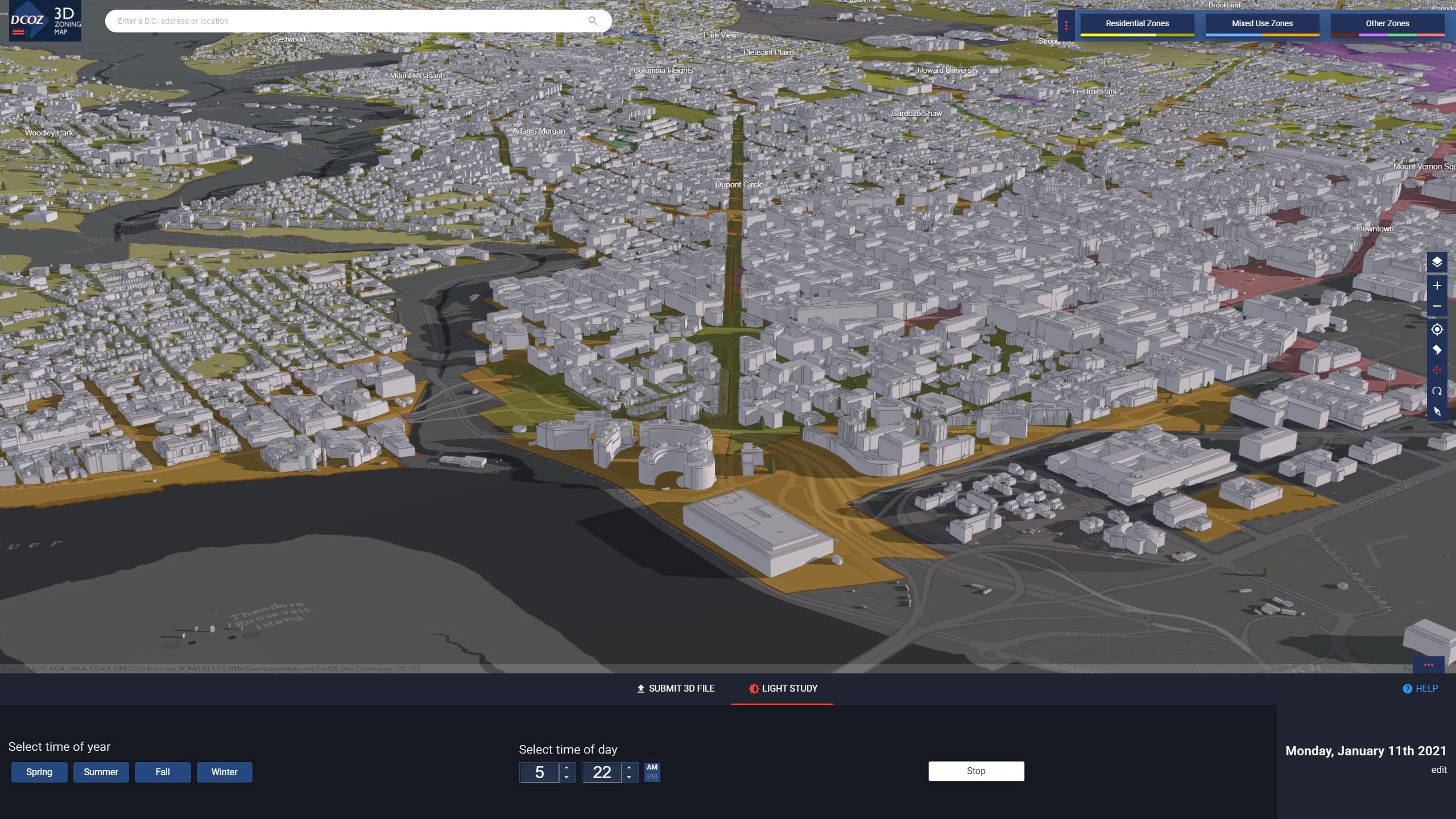
Task: Toggle Residential Zones visibility
Action: click(x=1136, y=23)
